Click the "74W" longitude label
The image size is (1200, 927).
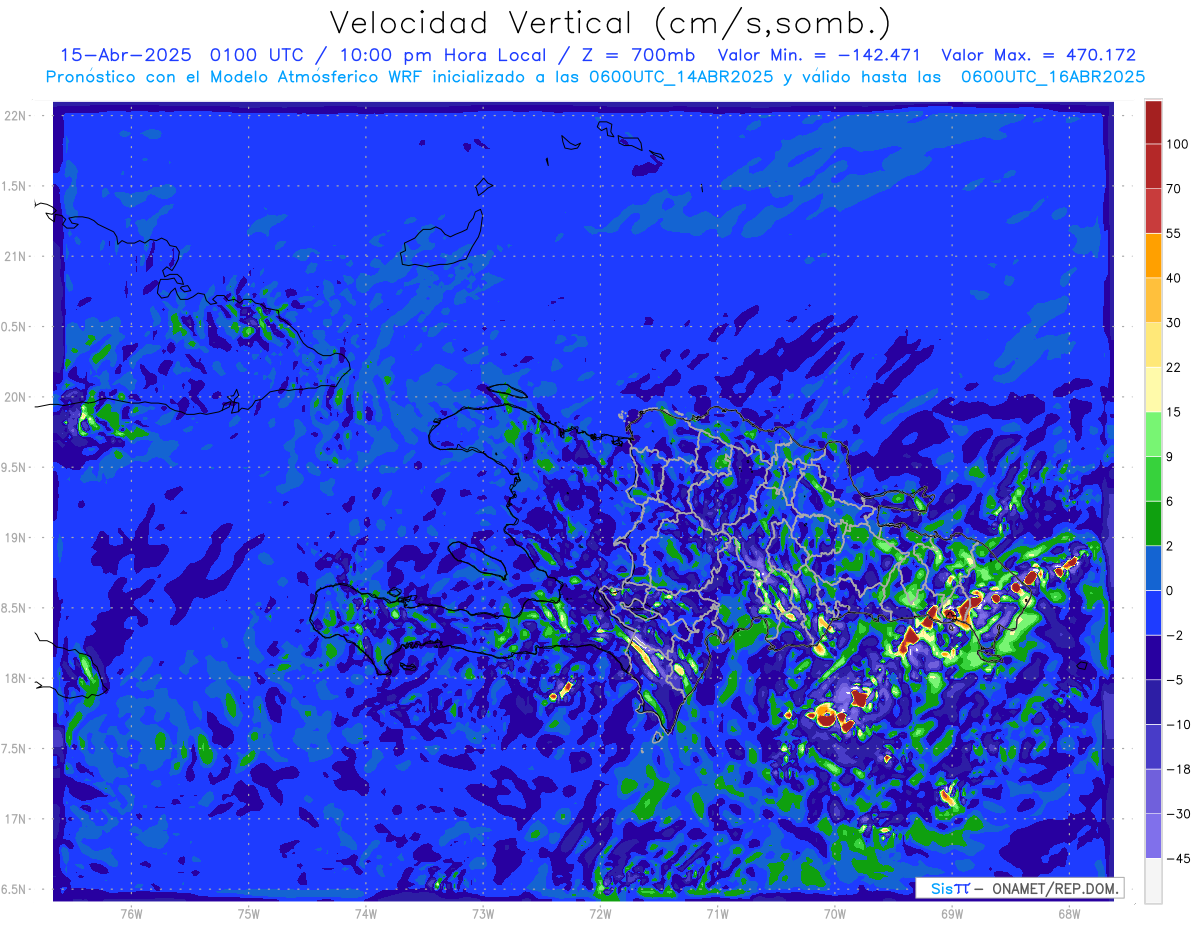[x=366, y=913]
